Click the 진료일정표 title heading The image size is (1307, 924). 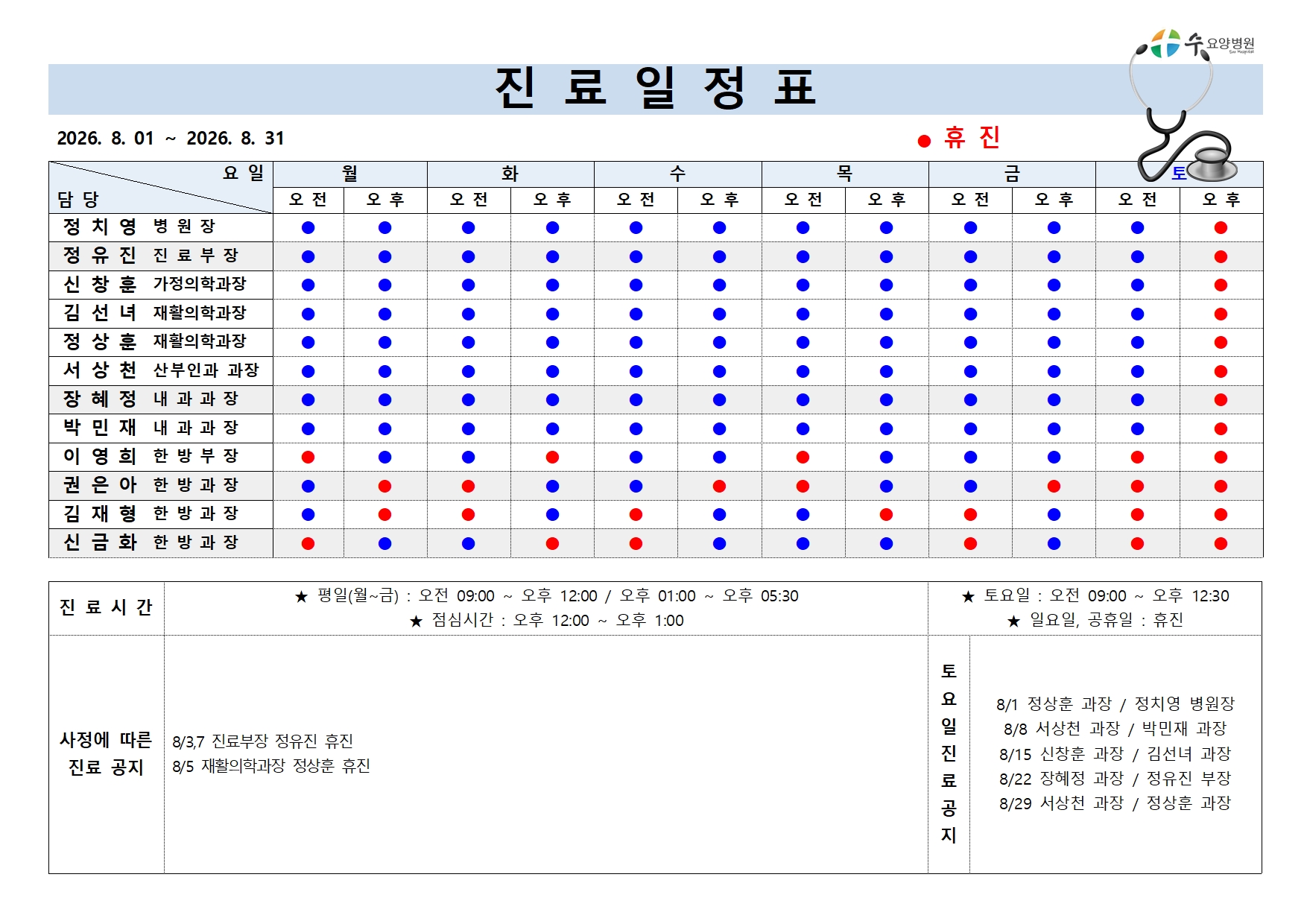point(656,88)
